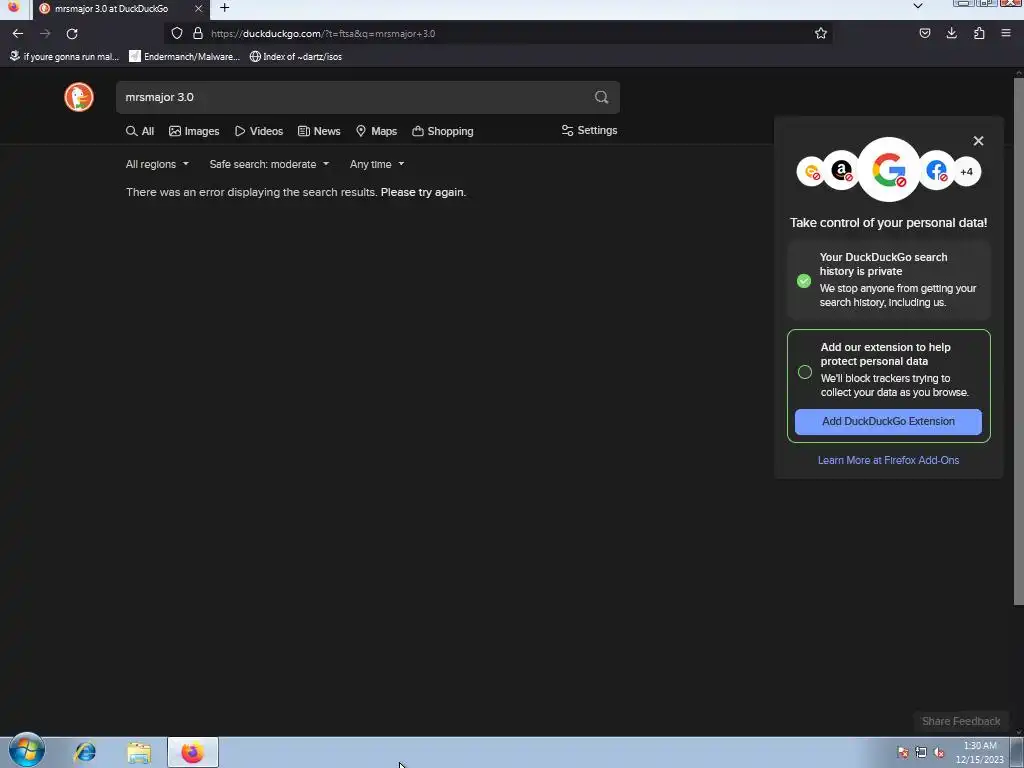This screenshot has height=768, width=1024.
Task: Click the Firefox taskbar button
Action: coord(193,752)
